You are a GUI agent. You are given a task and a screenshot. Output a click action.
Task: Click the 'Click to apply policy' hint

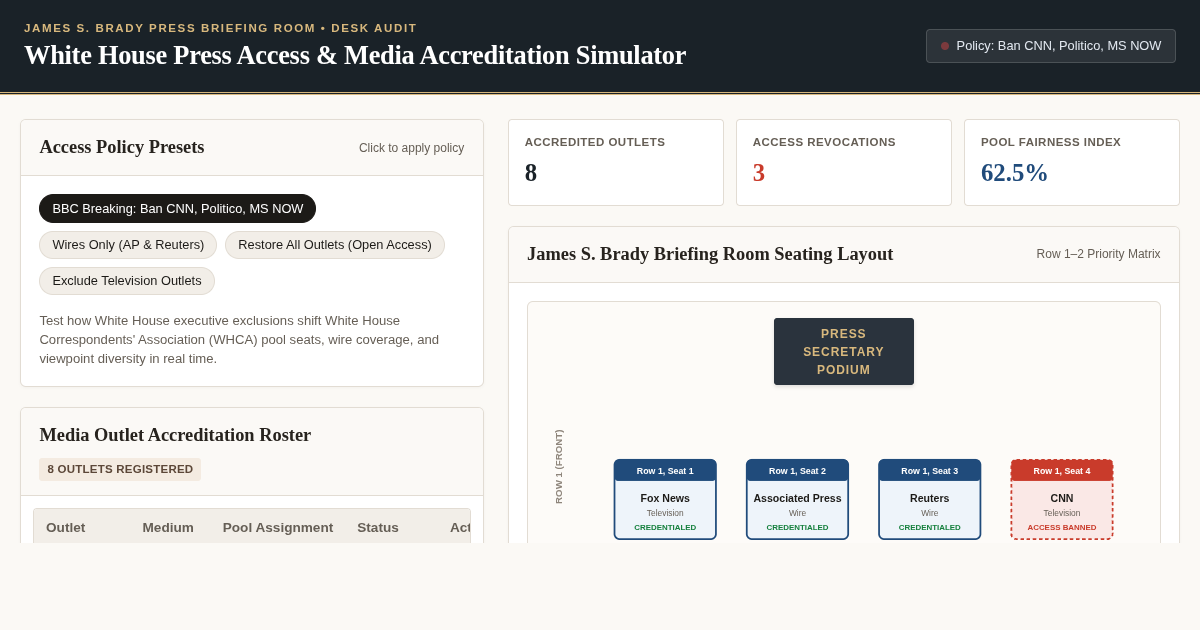point(411,148)
